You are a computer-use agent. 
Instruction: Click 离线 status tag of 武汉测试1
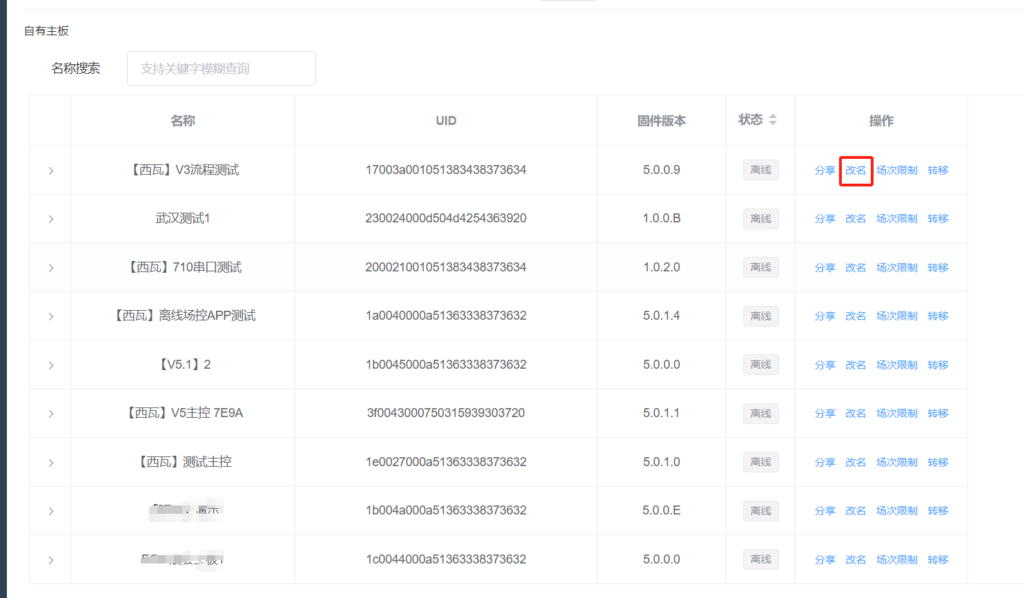click(x=760, y=219)
